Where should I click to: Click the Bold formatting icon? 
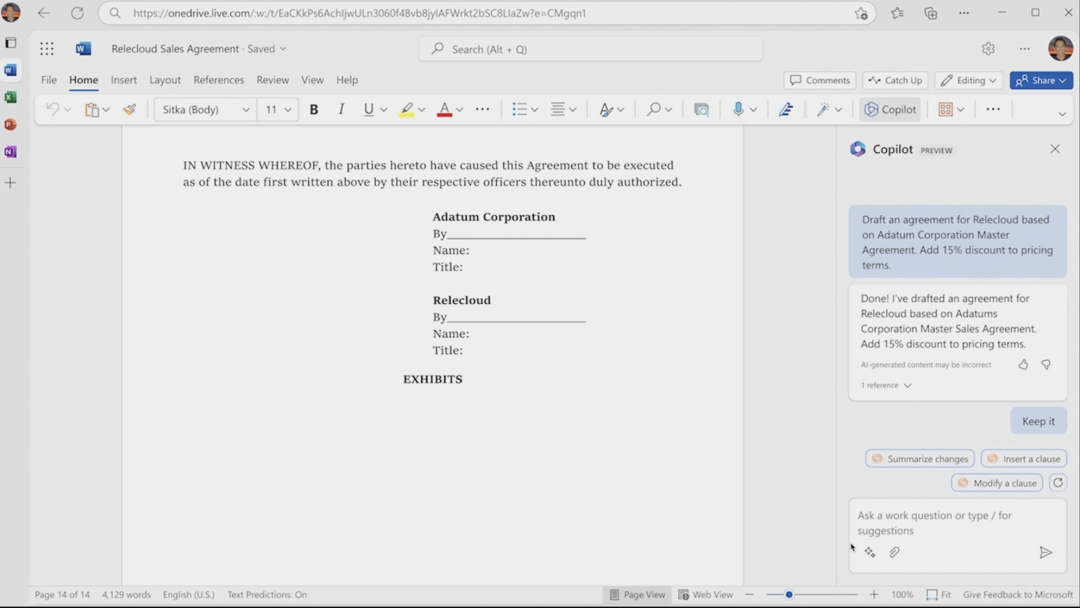[314, 110]
